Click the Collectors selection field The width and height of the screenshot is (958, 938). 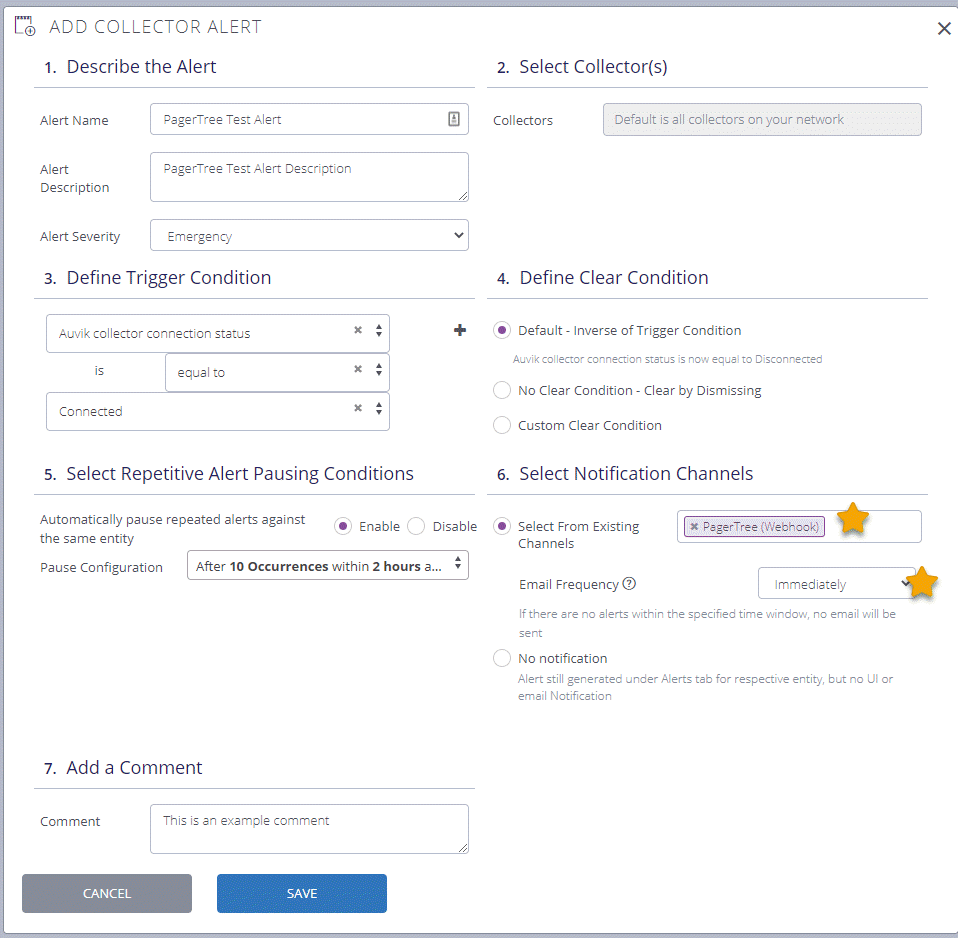tap(762, 119)
